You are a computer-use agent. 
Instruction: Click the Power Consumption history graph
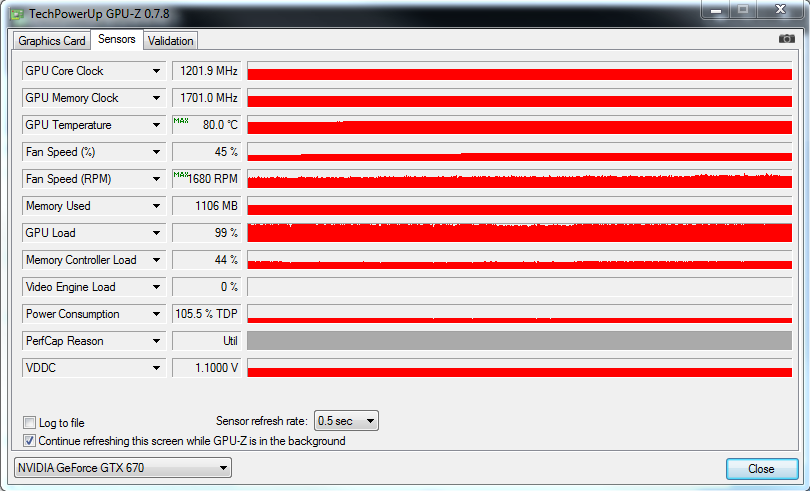click(x=520, y=314)
